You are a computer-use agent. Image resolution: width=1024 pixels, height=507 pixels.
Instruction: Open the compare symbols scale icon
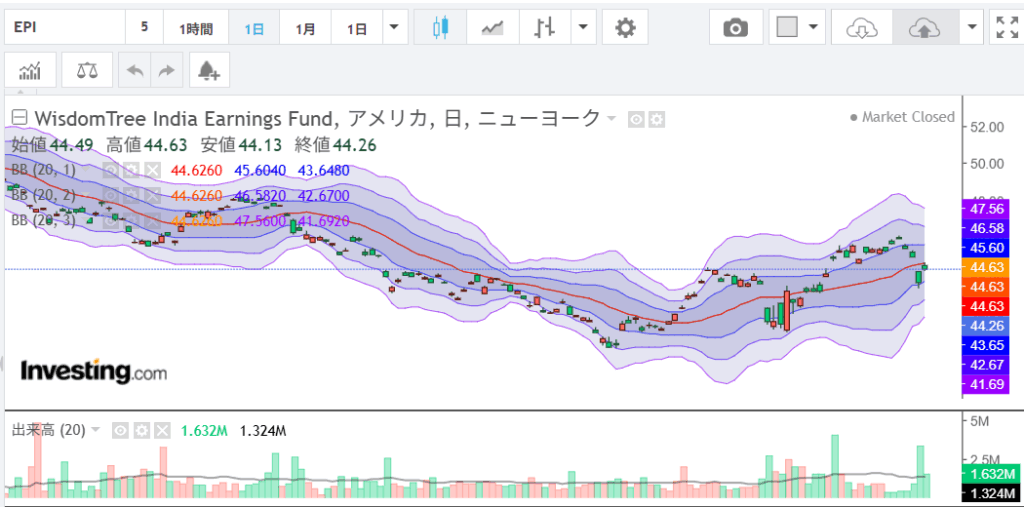tap(87, 70)
